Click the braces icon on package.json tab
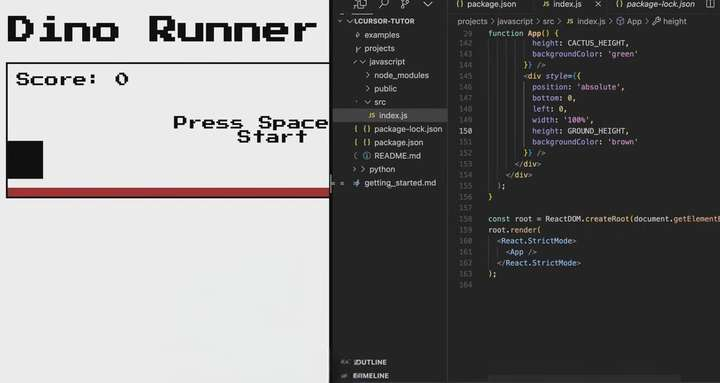 [460, 4]
